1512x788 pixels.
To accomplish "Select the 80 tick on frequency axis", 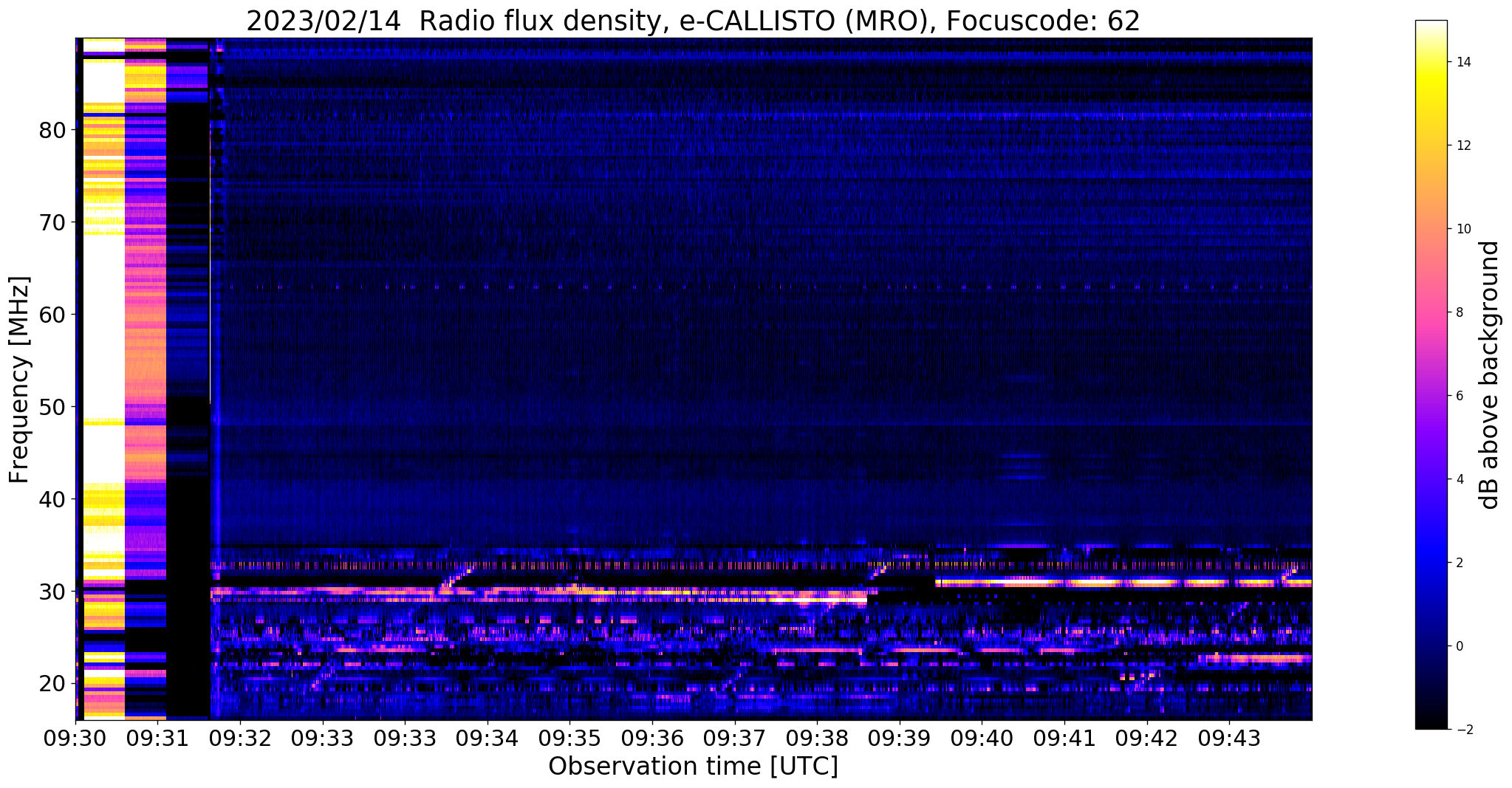I will pos(52,130).
